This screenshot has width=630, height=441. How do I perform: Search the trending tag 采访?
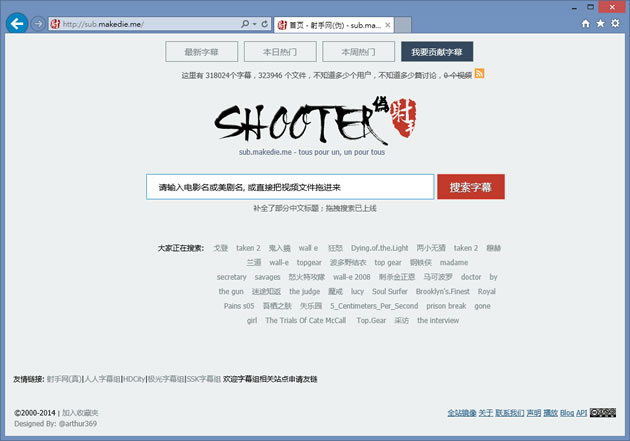(401, 320)
